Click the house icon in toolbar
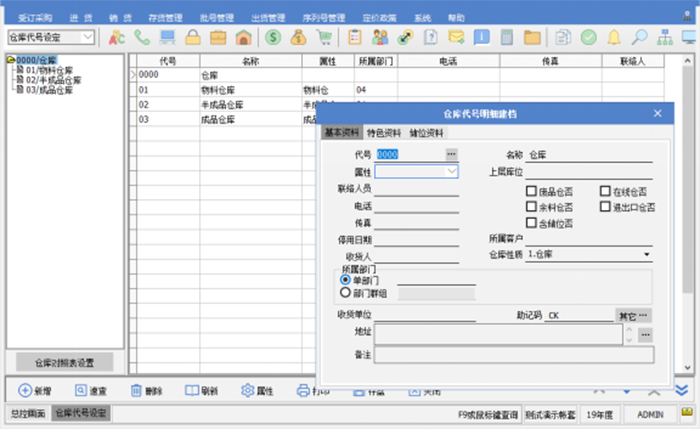Image resolution: width=700 pixels, height=429 pixels. (x=243, y=37)
